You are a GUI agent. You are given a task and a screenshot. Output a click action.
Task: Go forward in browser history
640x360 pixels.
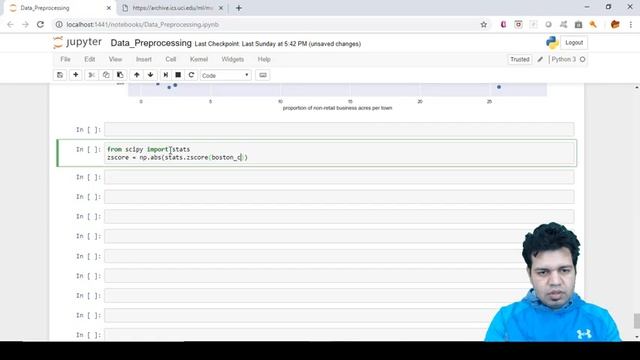click(x=25, y=24)
